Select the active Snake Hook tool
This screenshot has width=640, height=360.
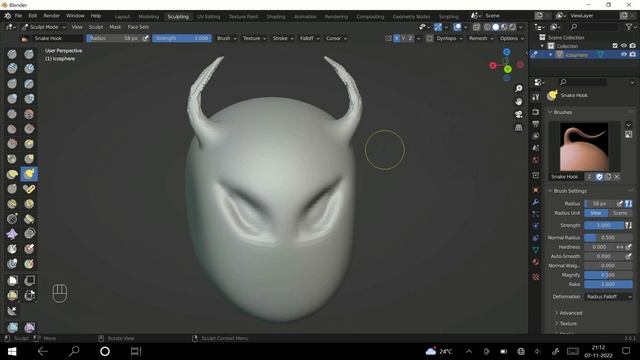click(x=29, y=174)
